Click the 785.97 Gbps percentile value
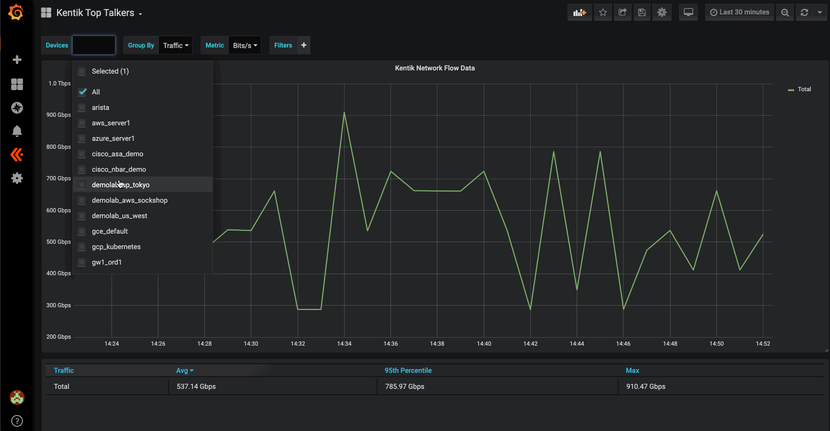 (x=404, y=387)
